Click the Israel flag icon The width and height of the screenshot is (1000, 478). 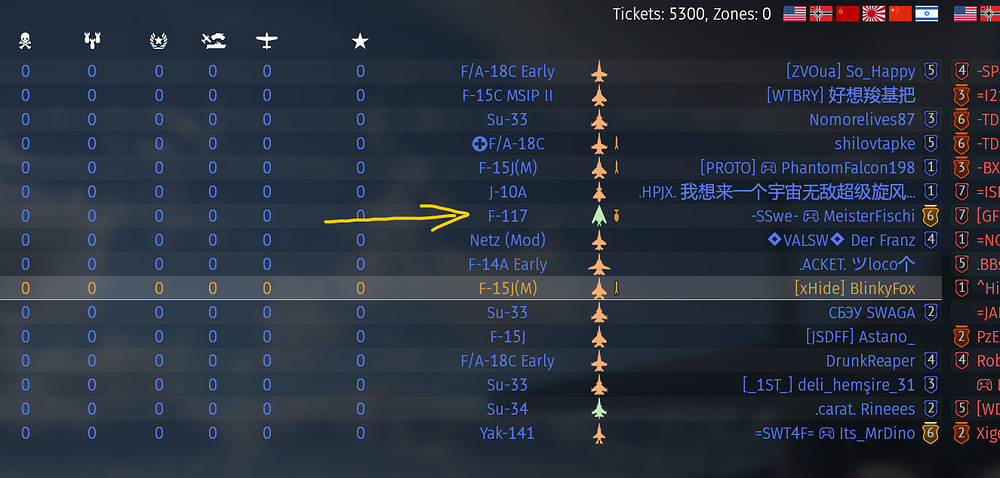[x=927, y=13]
